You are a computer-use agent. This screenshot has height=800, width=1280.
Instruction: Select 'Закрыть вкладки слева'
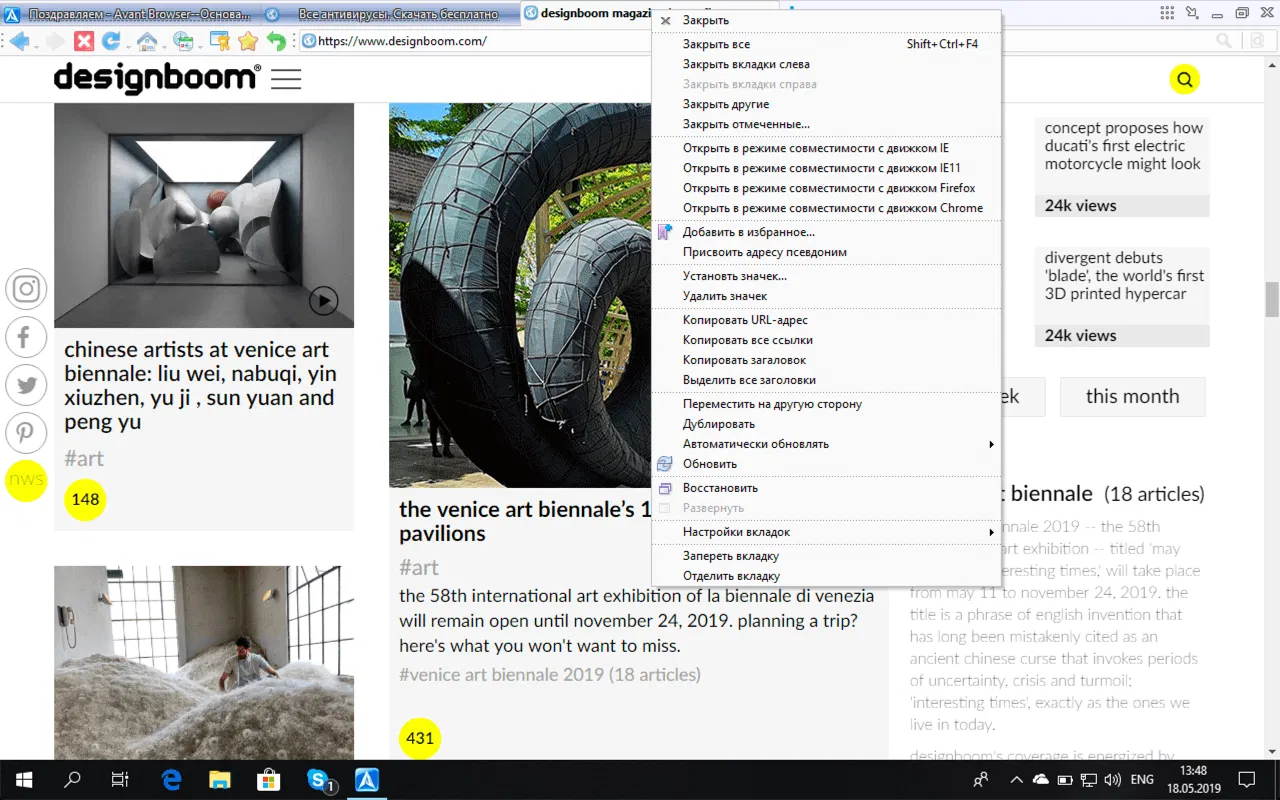tap(826, 64)
